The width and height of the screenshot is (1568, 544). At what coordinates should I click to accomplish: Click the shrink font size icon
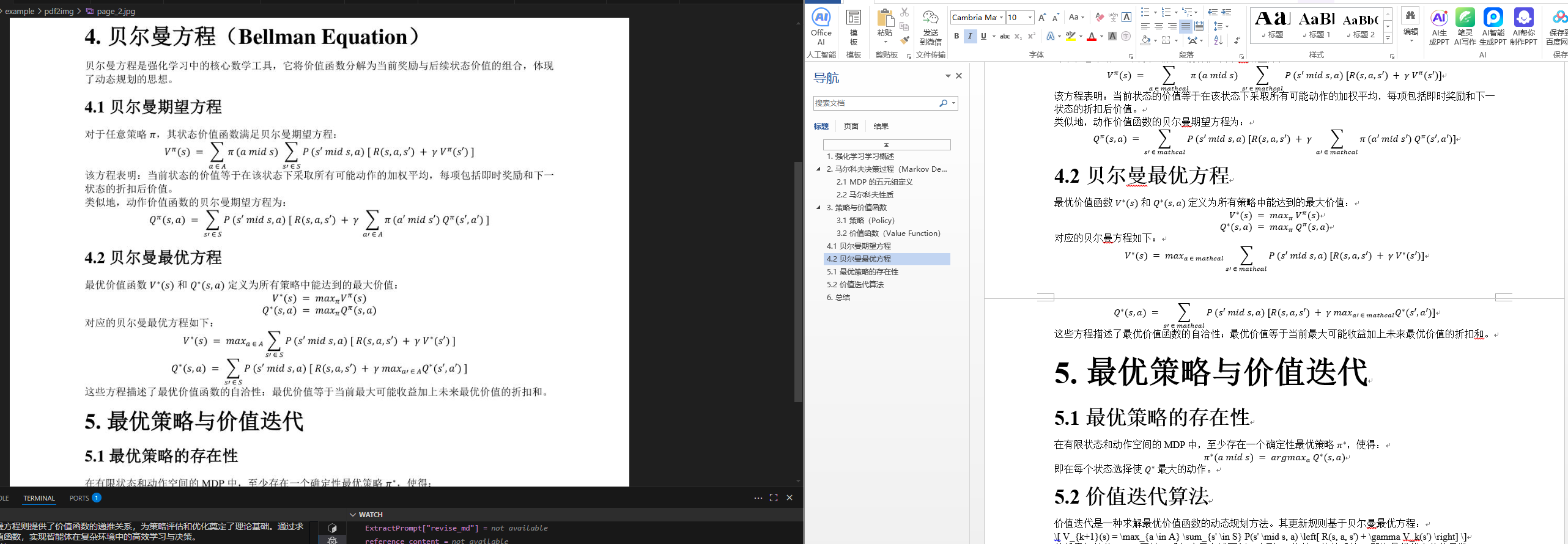point(1056,17)
